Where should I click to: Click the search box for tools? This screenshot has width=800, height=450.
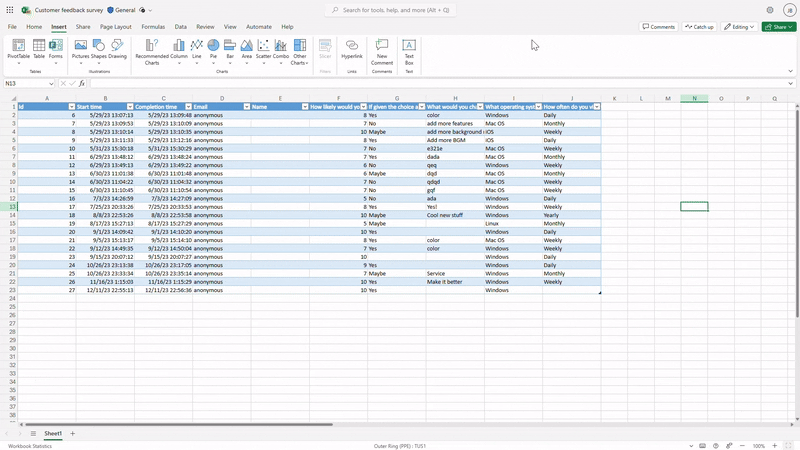tap(390, 10)
